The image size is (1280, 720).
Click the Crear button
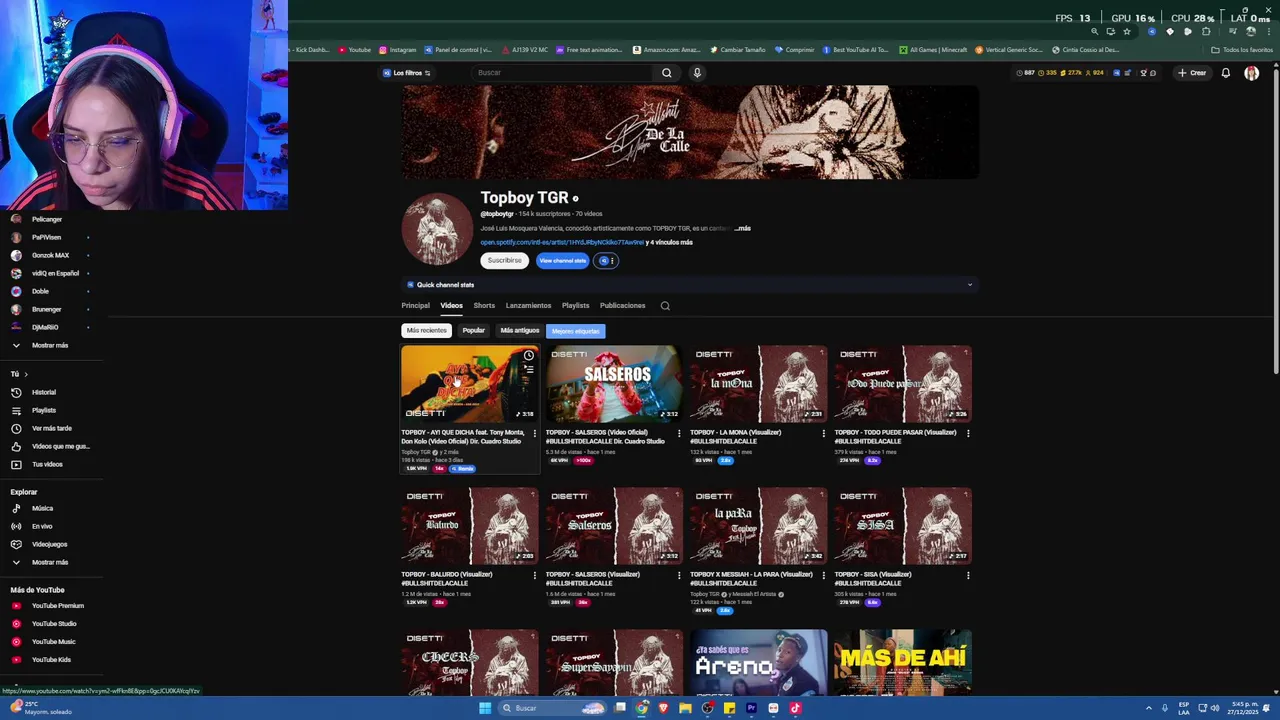[1192, 73]
